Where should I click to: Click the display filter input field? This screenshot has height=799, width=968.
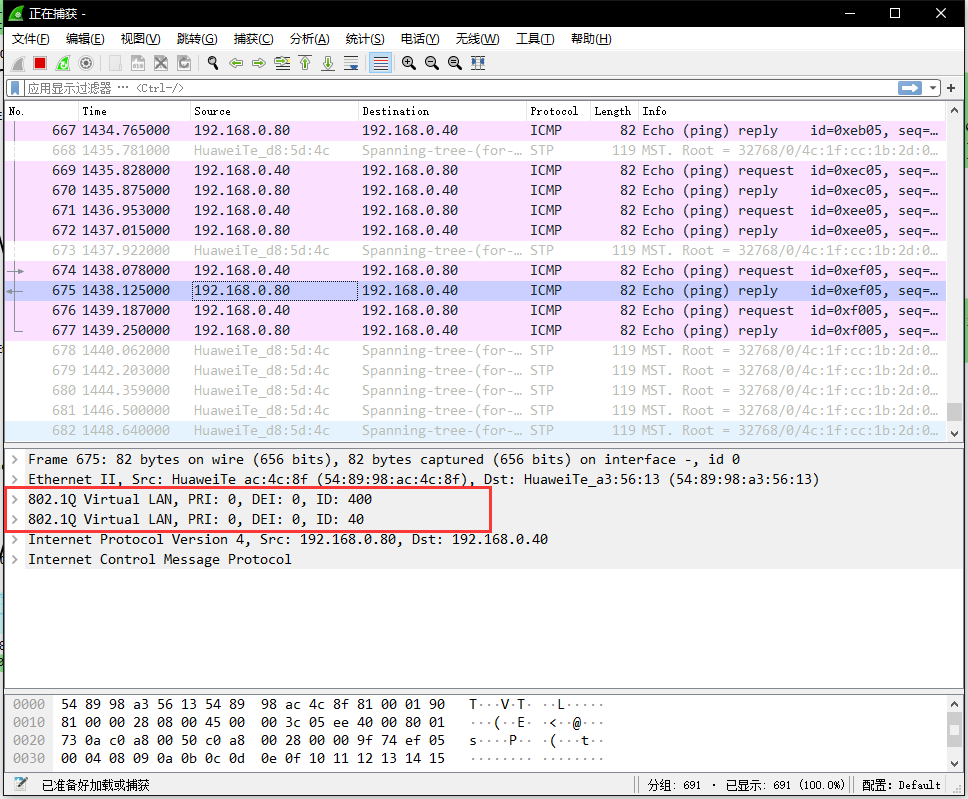[x=460, y=88]
